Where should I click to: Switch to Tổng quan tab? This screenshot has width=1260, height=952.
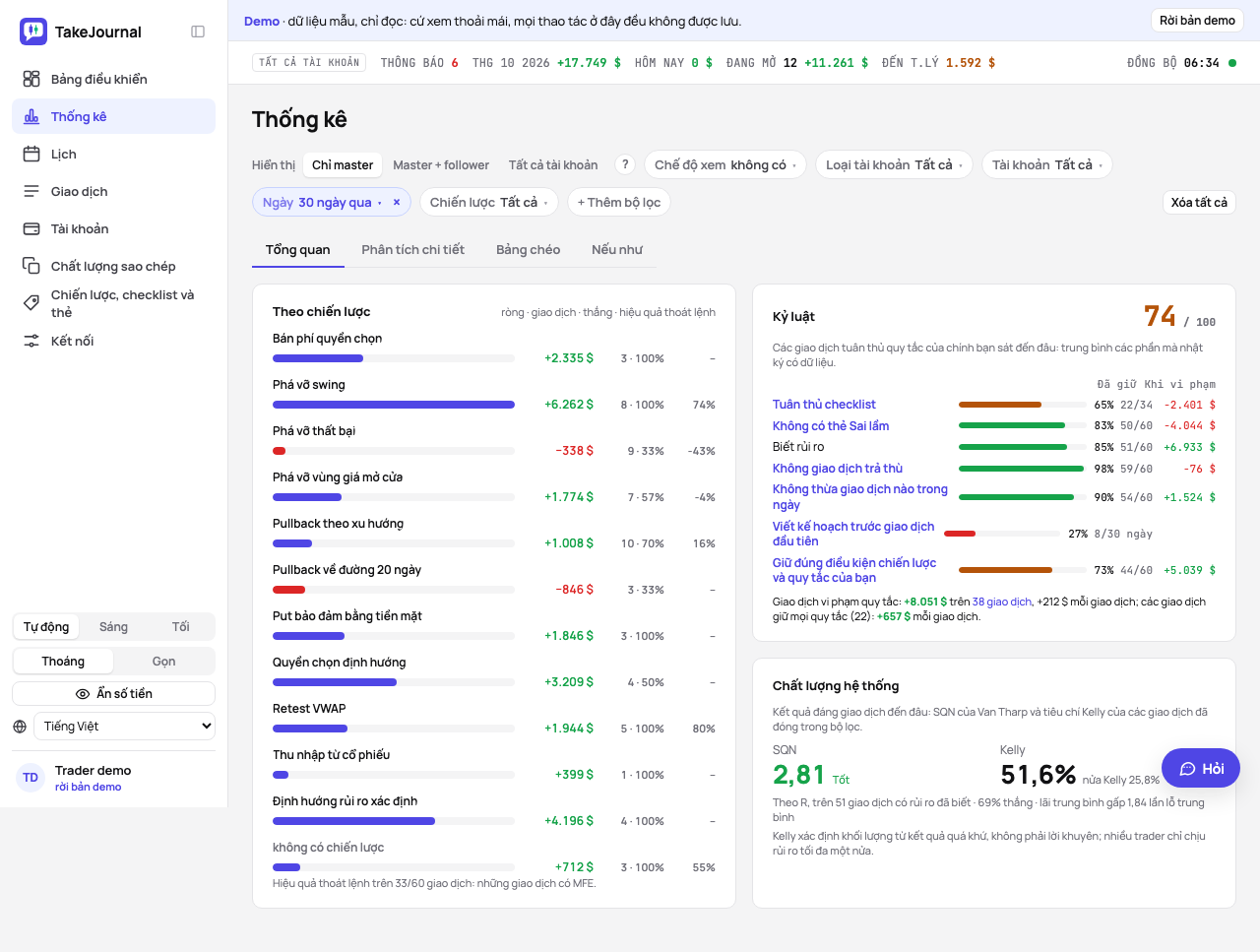[x=298, y=250]
